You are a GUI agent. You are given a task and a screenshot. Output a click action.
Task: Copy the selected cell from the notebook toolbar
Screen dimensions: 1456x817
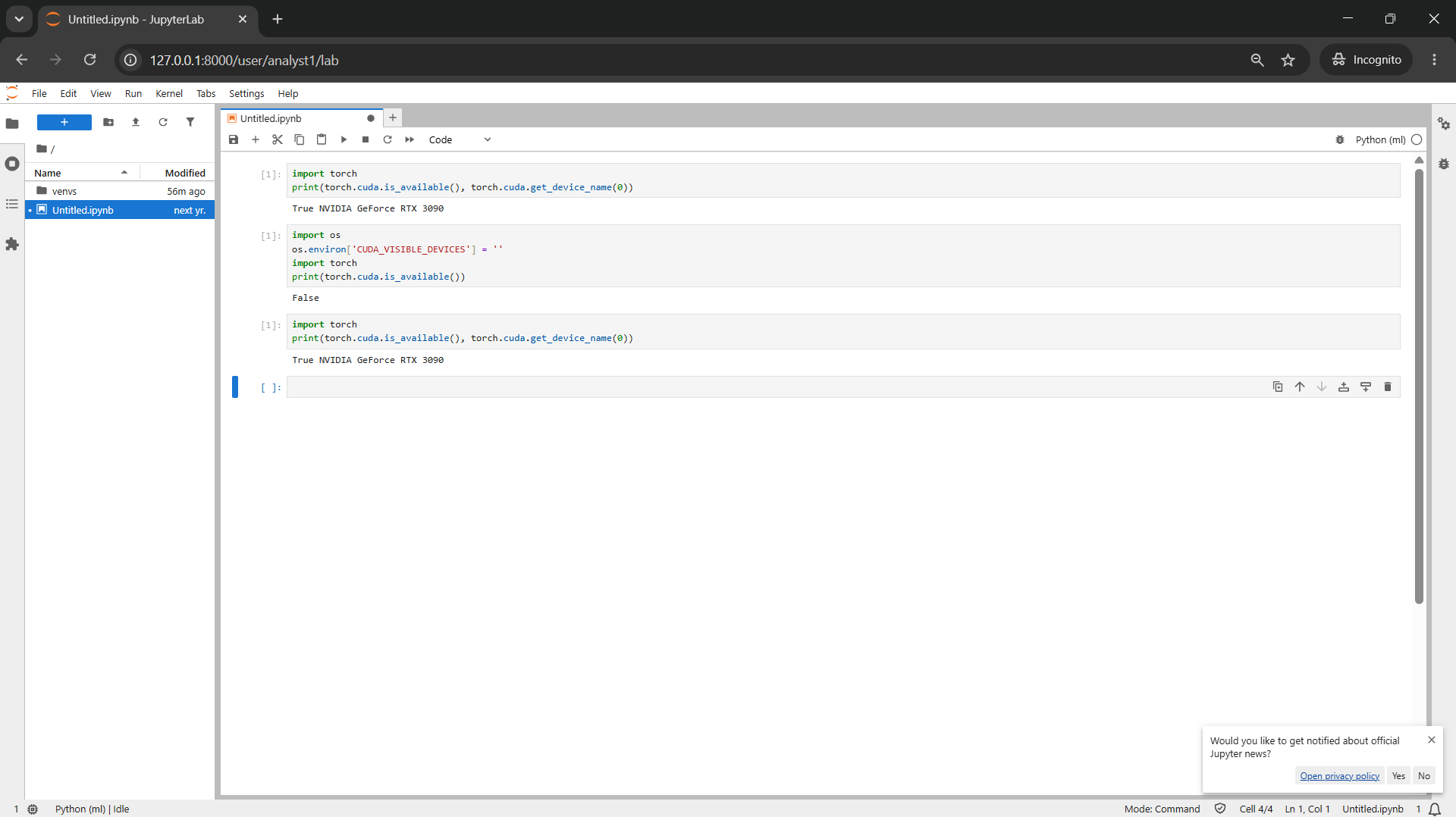click(x=300, y=139)
